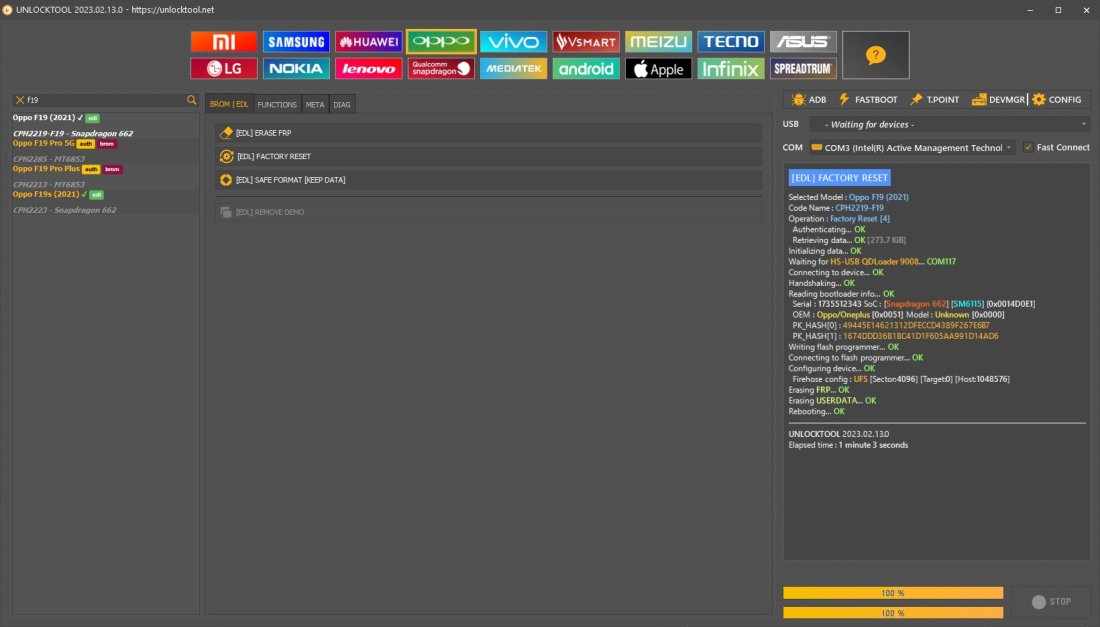Select the Meizu brand logo
Image resolution: width=1100 pixels, height=627 pixels.
tap(658, 41)
